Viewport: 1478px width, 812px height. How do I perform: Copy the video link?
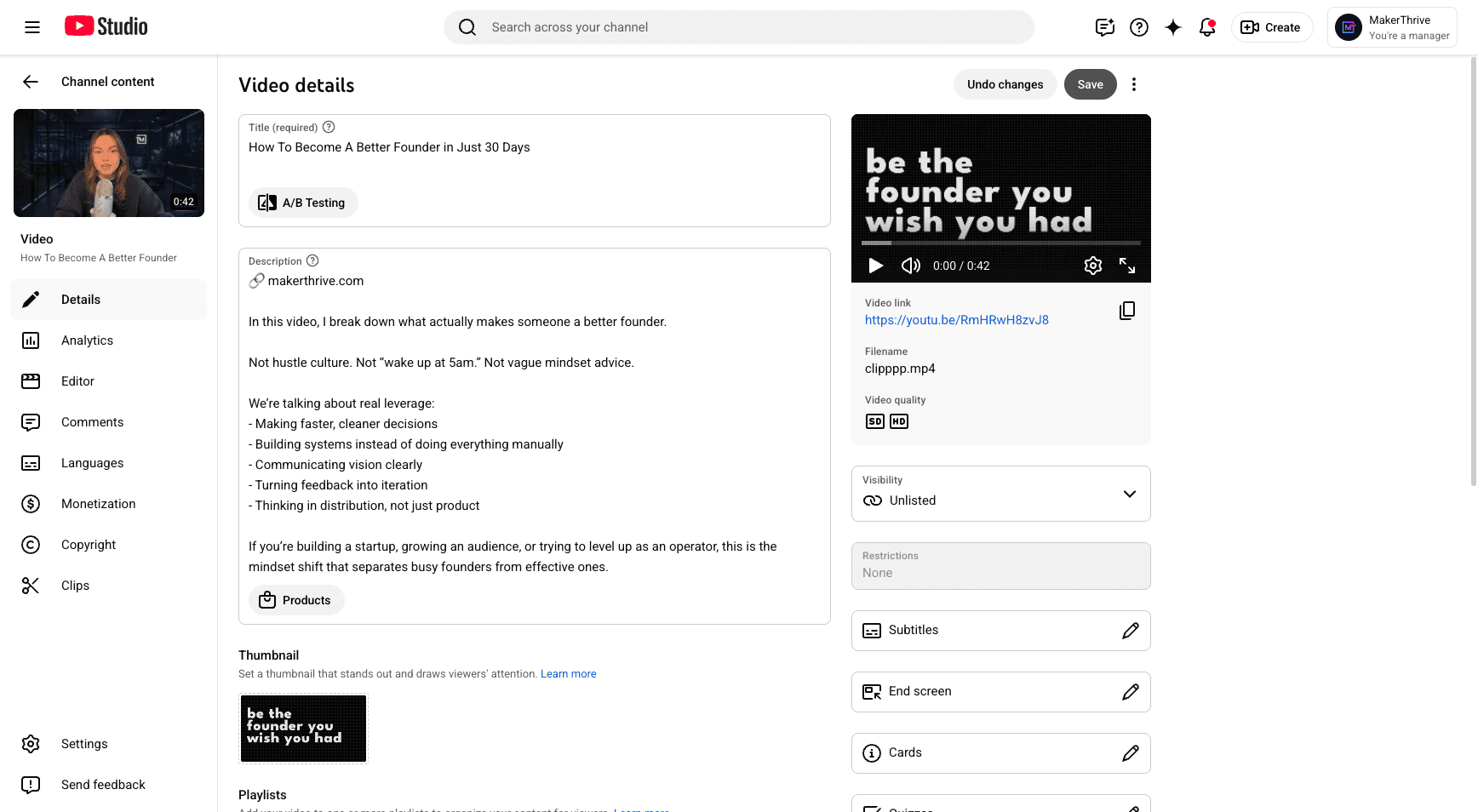point(1127,311)
